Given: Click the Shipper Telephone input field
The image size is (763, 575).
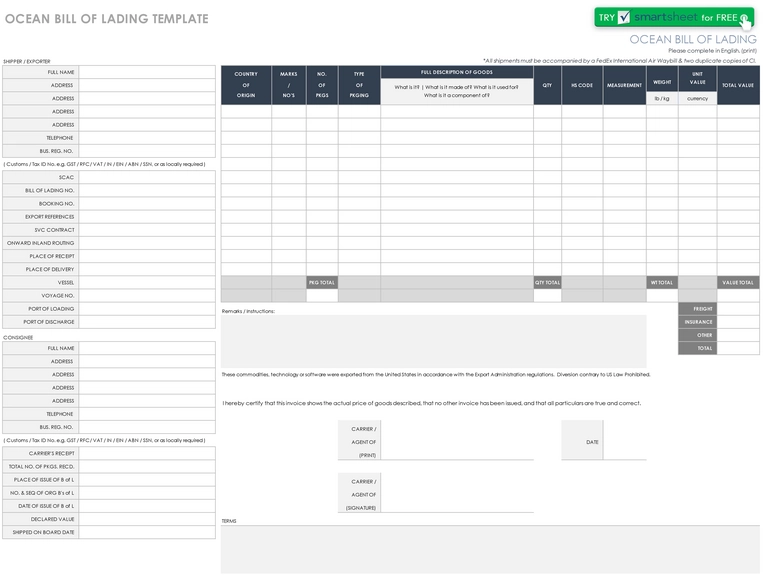Looking at the screenshot, I should click(147, 138).
